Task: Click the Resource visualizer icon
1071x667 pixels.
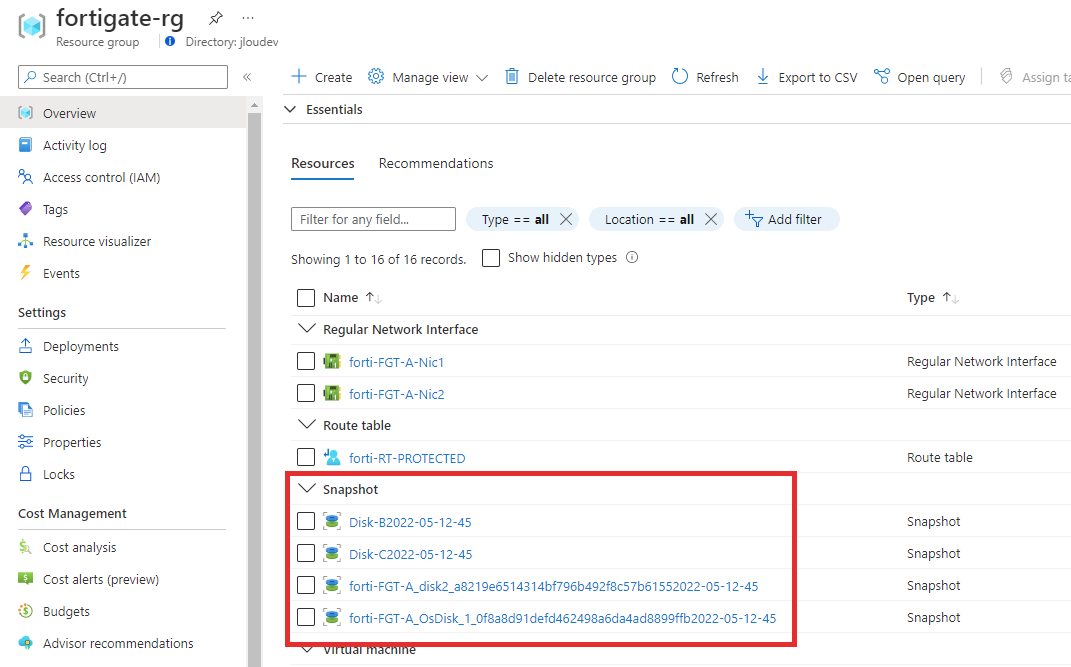Action: pyautogui.click(x=26, y=241)
